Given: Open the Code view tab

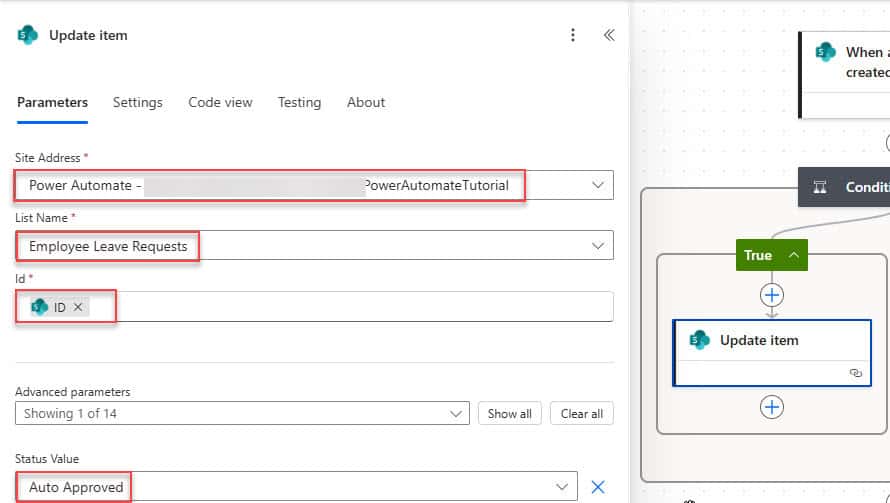Looking at the screenshot, I should tap(220, 103).
